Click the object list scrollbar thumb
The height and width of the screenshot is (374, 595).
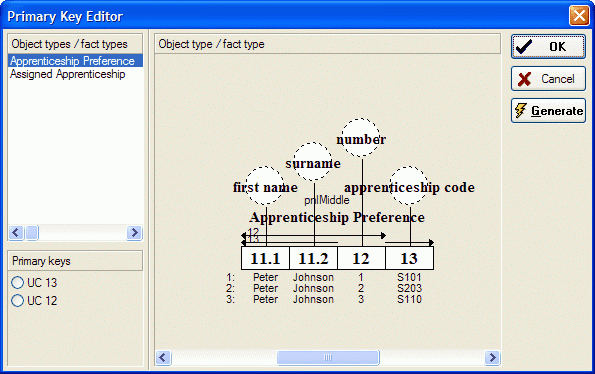tap(32, 233)
